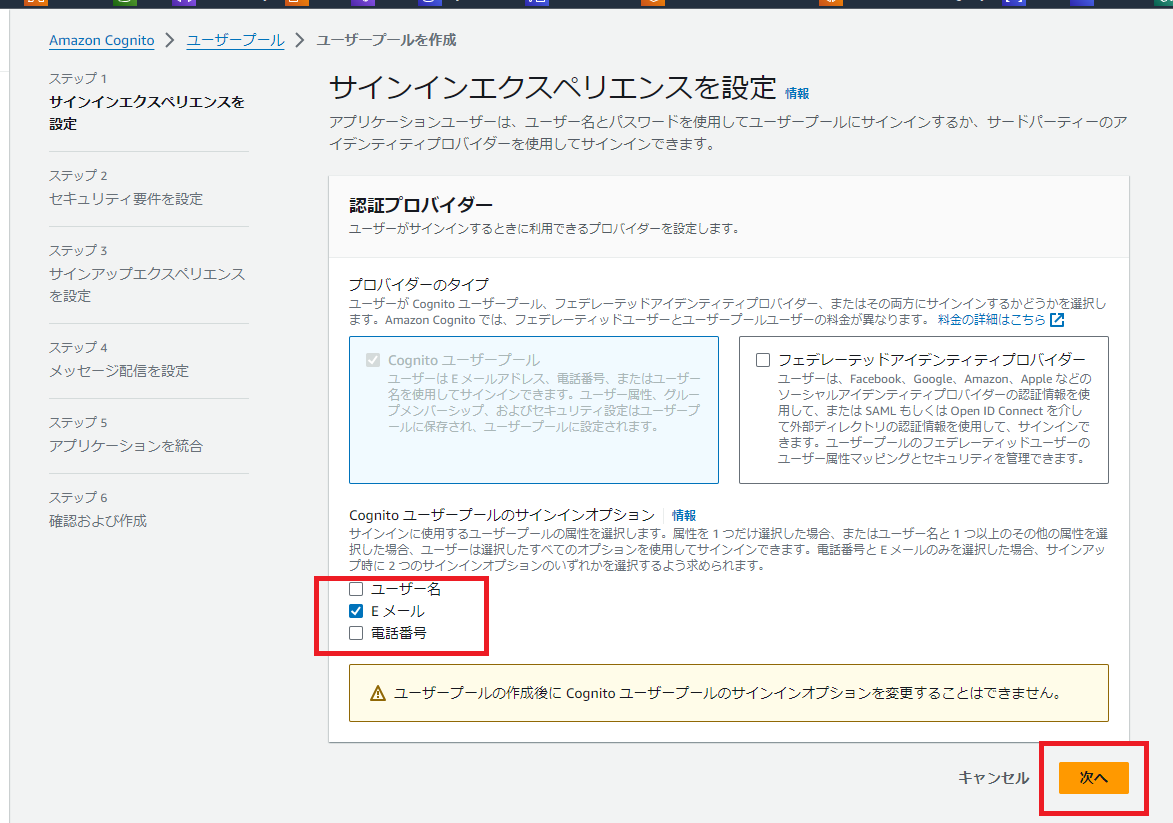Go to ユーザープール breadcrumb link
This screenshot has height=823, width=1173.
(x=235, y=40)
